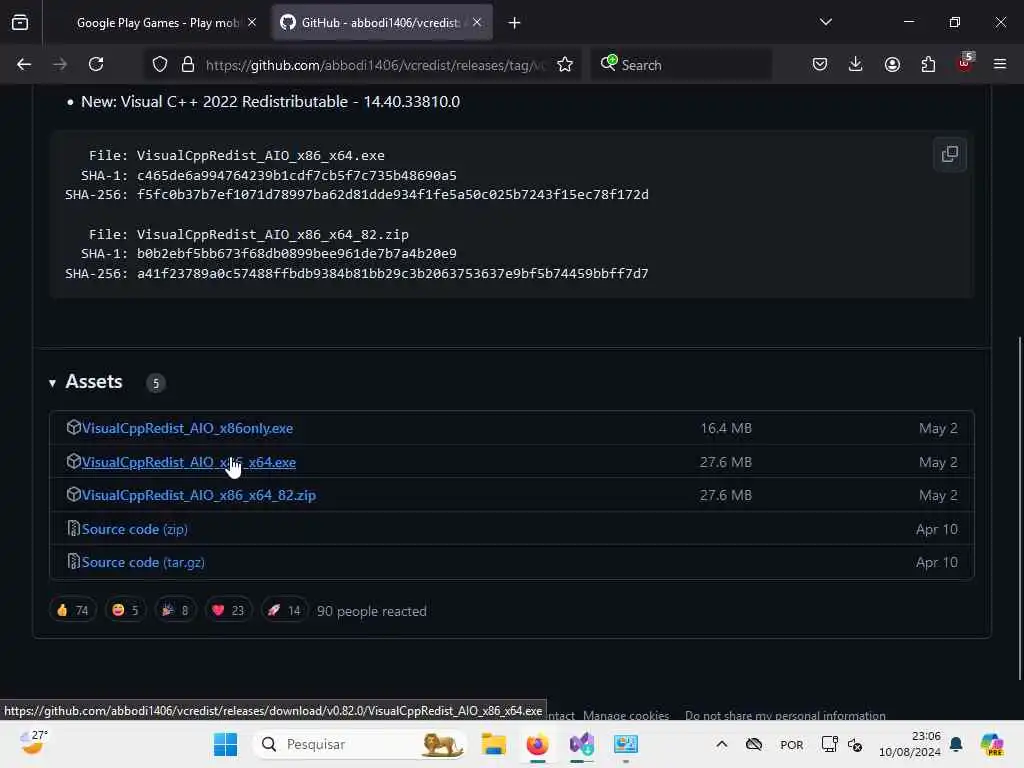Open the notification bell icon
Image resolution: width=1024 pixels, height=768 pixels.
956,744
